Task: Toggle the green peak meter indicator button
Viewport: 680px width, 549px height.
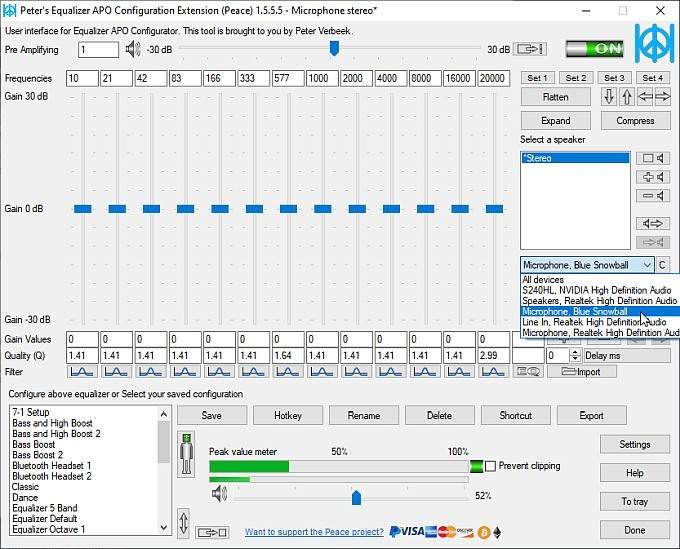Action: [476, 467]
